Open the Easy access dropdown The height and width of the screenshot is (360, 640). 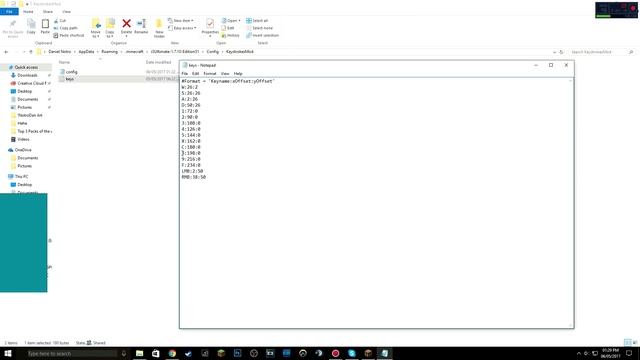click(182, 28)
